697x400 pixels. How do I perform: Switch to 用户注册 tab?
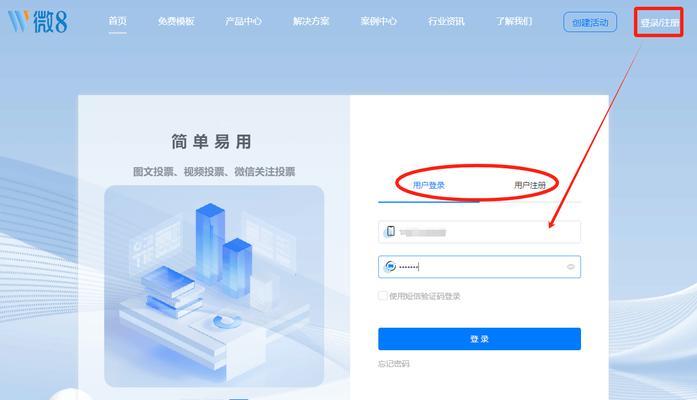coord(530,185)
